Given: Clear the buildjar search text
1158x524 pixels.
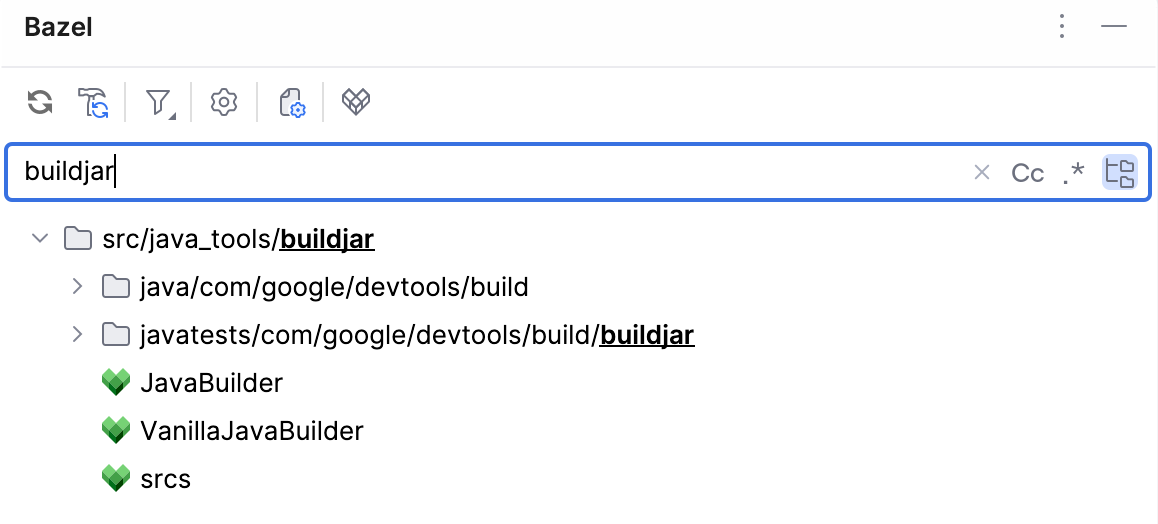Looking at the screenshot, I should click(x=982, y=173).
